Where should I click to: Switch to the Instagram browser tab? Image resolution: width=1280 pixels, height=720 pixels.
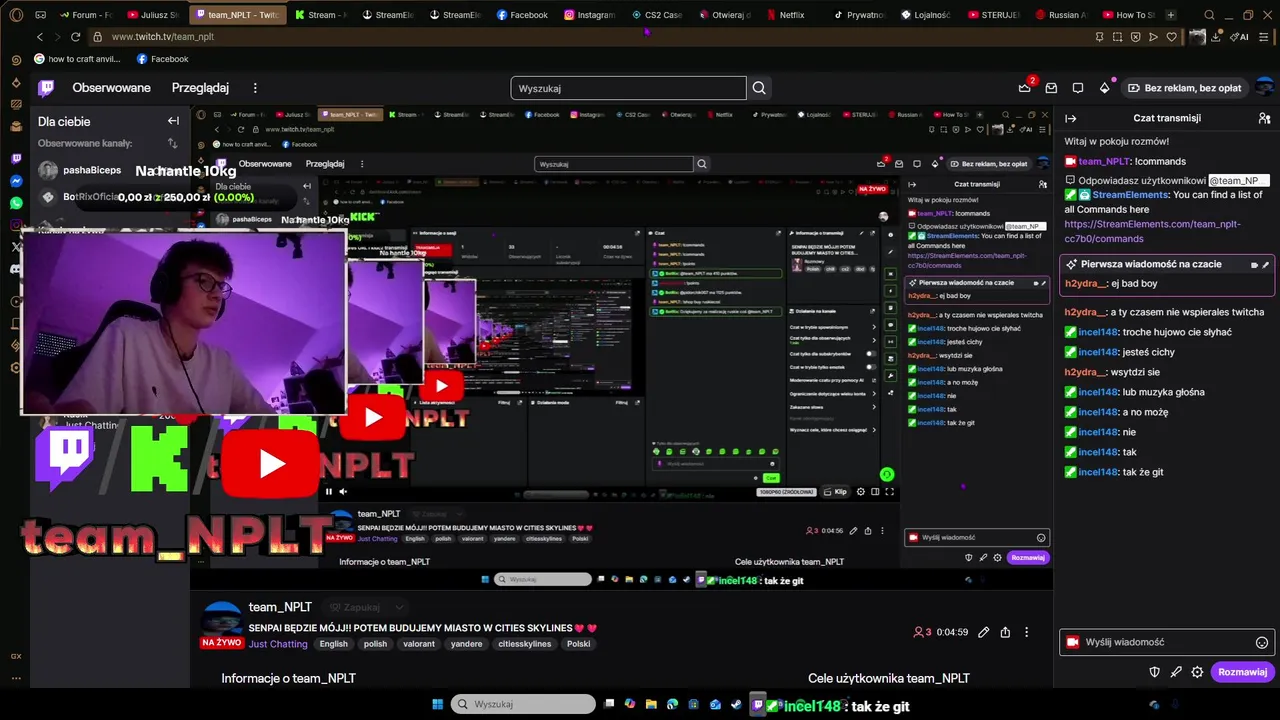coord(590,15)
